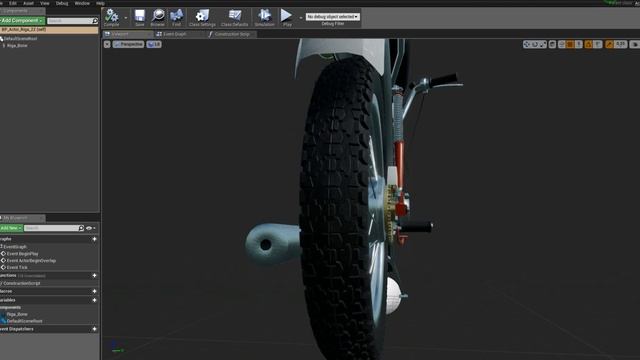Click the Compile toolbar icon
The width and height of the screenshot is (640, 360).
[111, 18]
